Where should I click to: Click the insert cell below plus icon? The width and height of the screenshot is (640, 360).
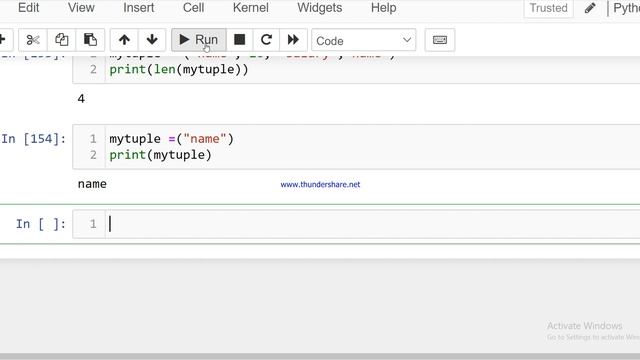click(x=4, y=40)
